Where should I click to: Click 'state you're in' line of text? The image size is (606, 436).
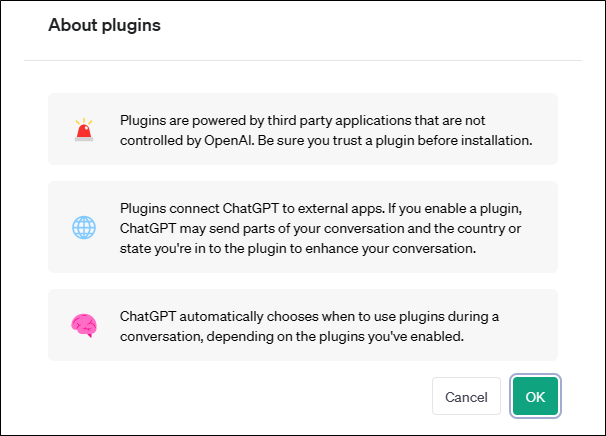click(x=298, y=248)
